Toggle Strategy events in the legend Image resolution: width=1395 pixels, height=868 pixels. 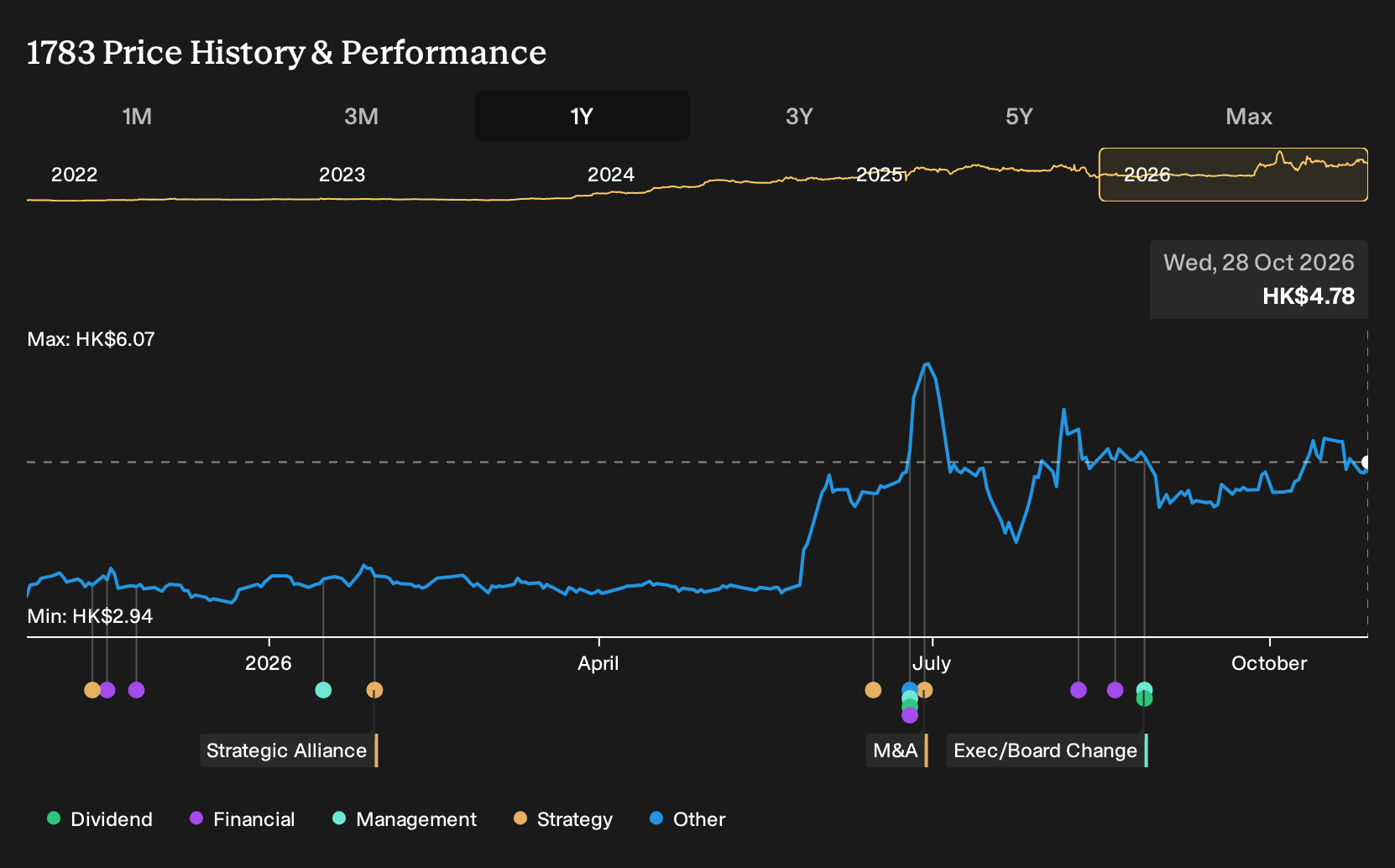coord(563,819)
